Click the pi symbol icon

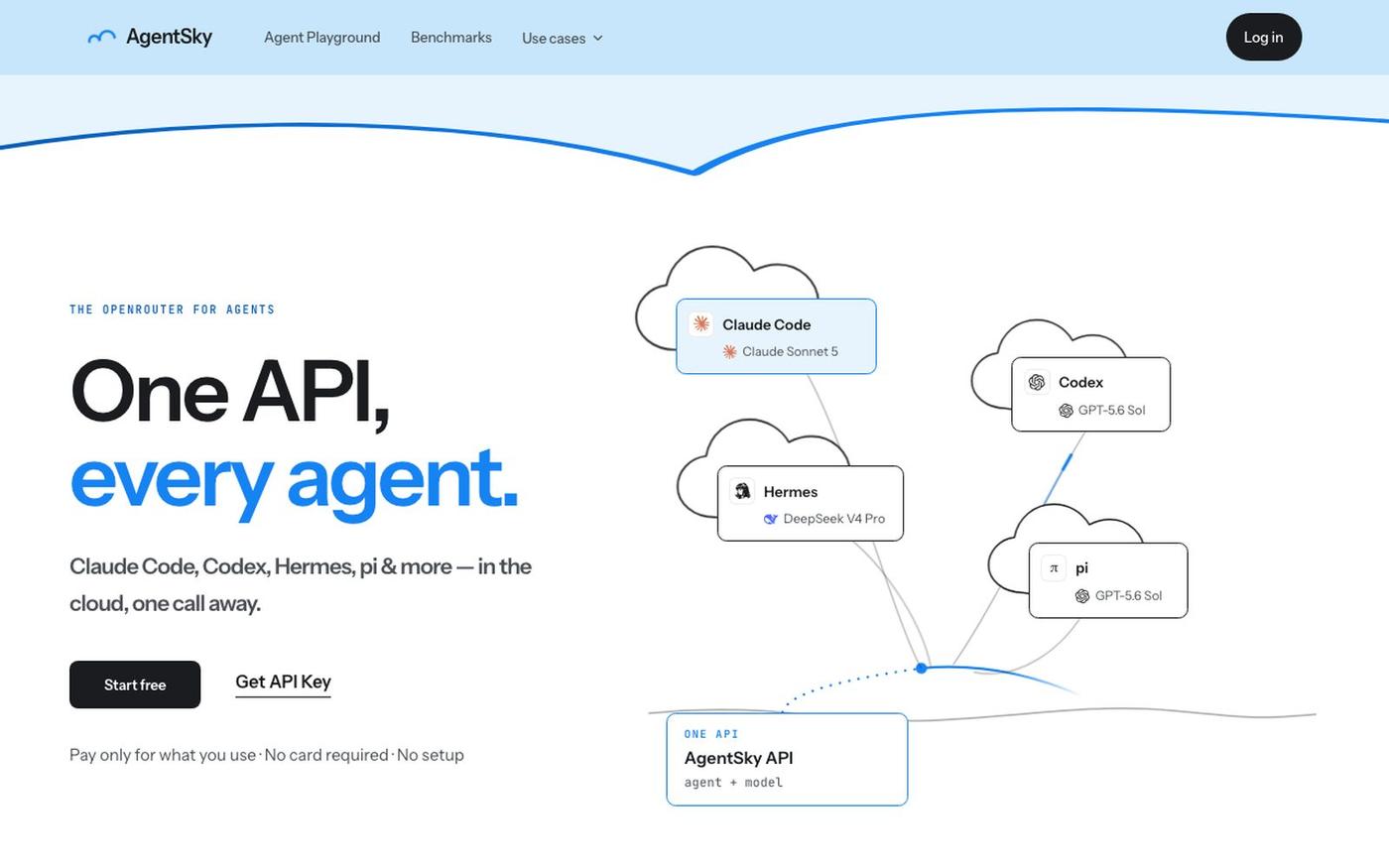(x=1054, y=567)
